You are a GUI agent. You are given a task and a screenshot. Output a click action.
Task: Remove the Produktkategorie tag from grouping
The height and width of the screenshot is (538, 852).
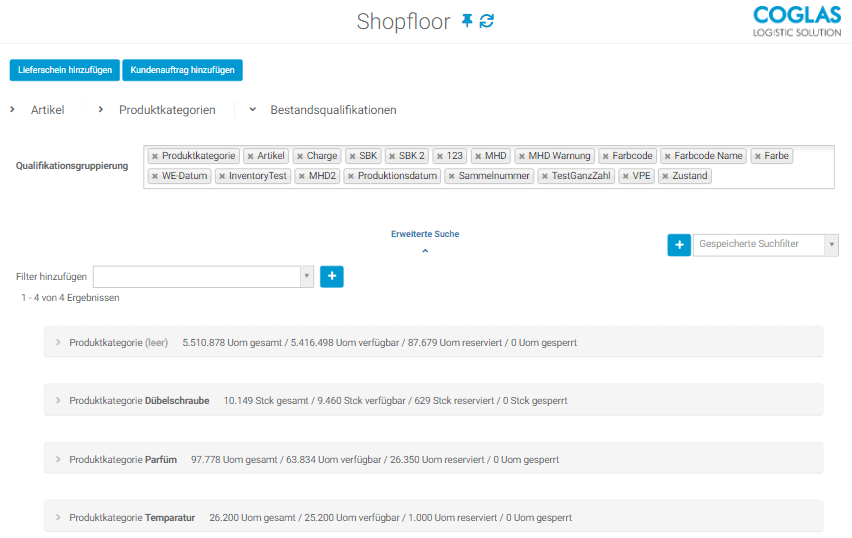pyautogui.click(x=155, y=156)
